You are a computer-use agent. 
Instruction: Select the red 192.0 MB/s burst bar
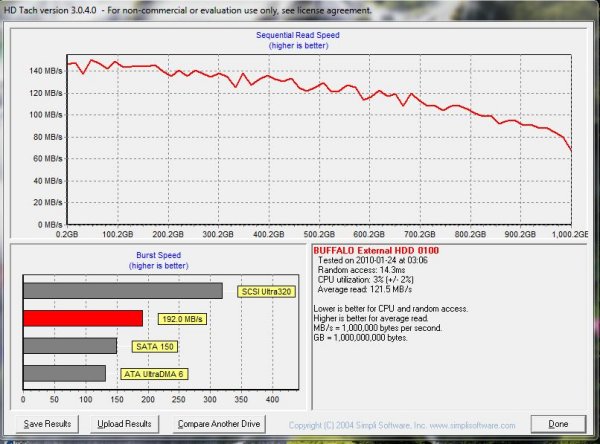pos(83,318)
